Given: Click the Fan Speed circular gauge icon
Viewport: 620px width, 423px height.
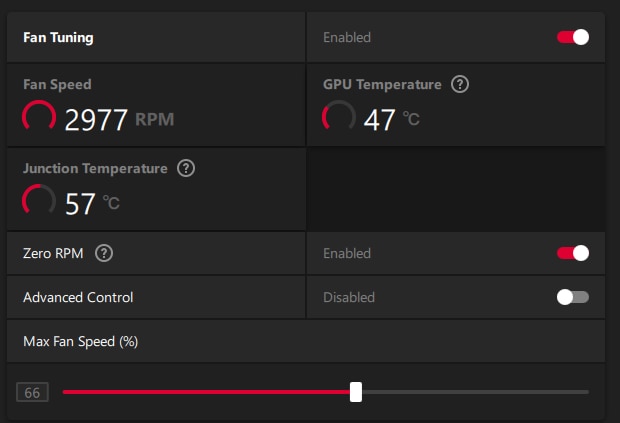Looking at the screenshot, I should 39,115.
